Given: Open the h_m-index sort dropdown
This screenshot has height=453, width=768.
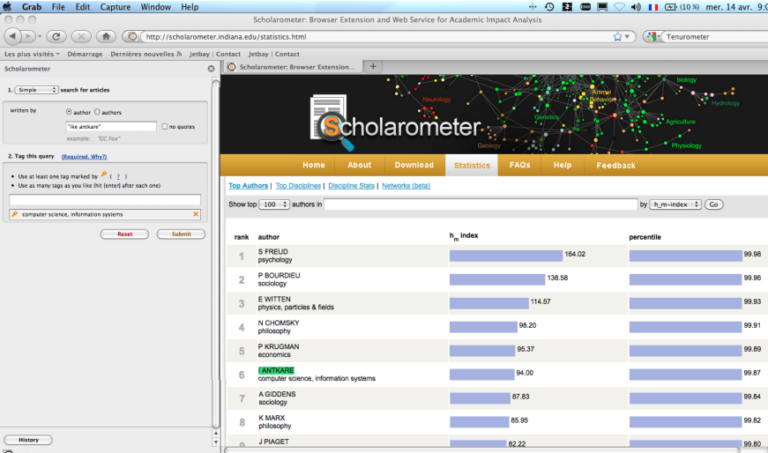Looking at the screenshot, I should [x=675, y=205].
